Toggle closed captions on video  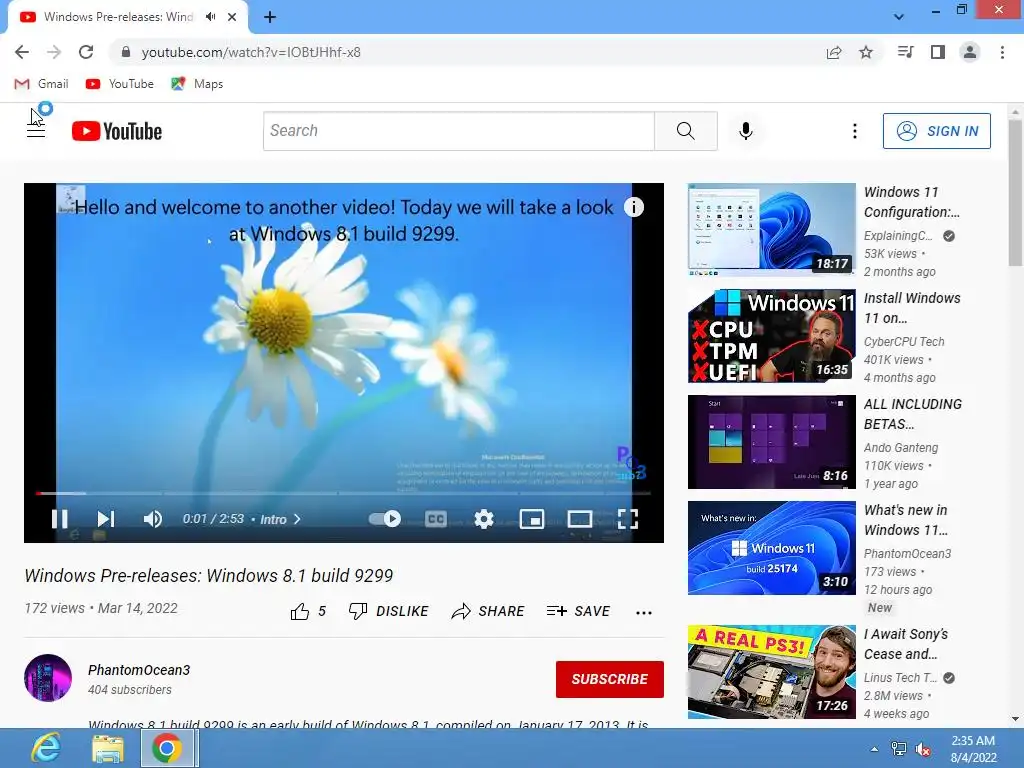click(436, 519)
